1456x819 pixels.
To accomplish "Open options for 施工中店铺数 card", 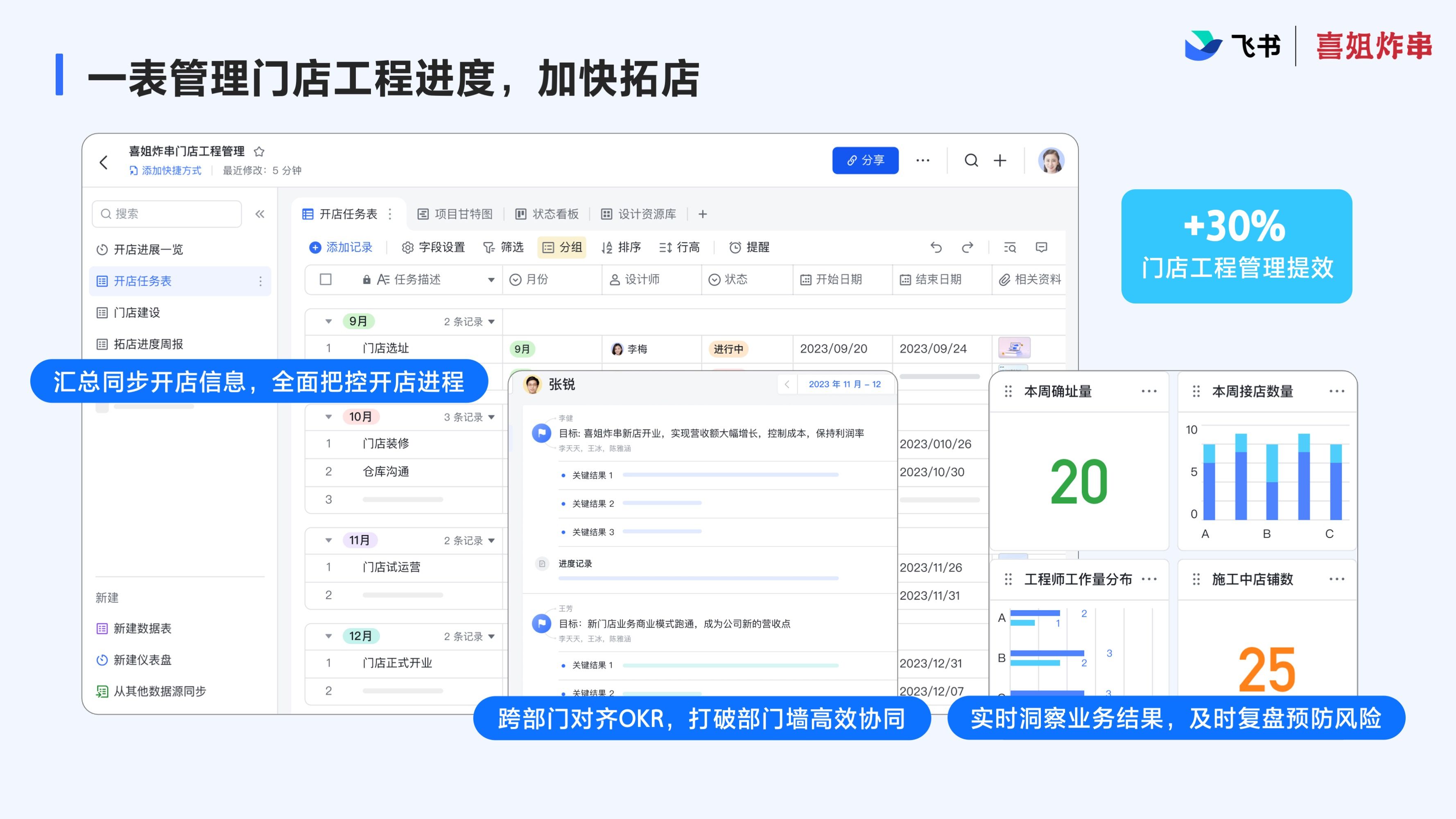I will pos(1337,579).
